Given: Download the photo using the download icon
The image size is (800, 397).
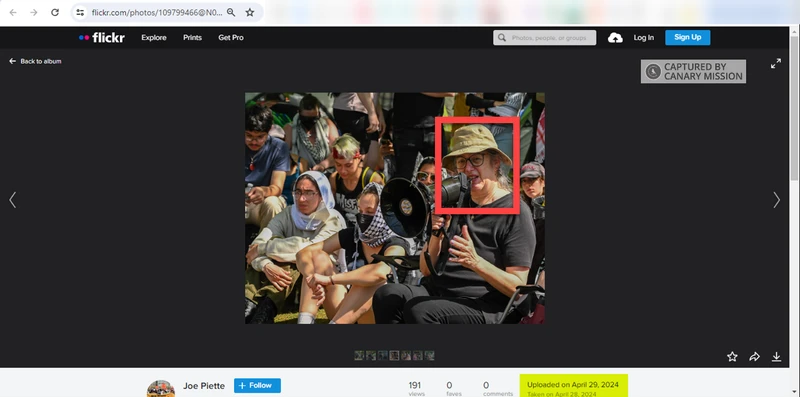Looking at the screenshot, I should [777, 357].
